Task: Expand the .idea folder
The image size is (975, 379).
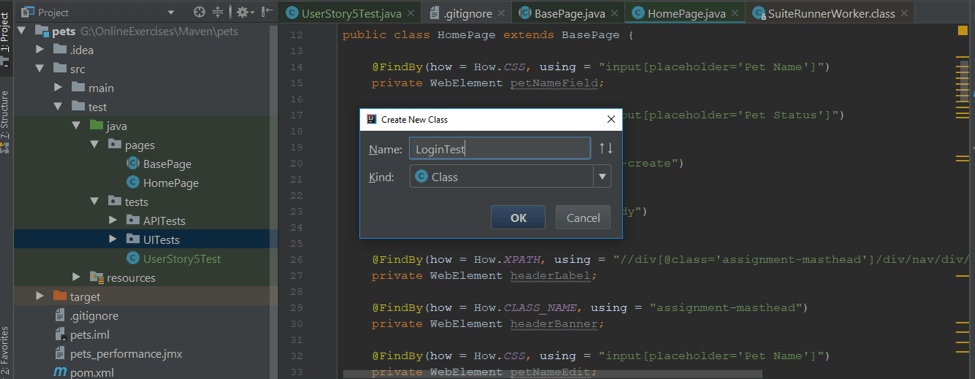Action: [40, 50]
